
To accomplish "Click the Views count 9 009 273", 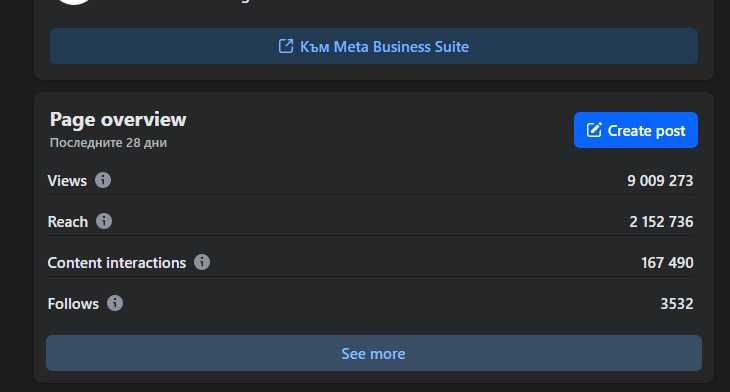I will 660,181.
